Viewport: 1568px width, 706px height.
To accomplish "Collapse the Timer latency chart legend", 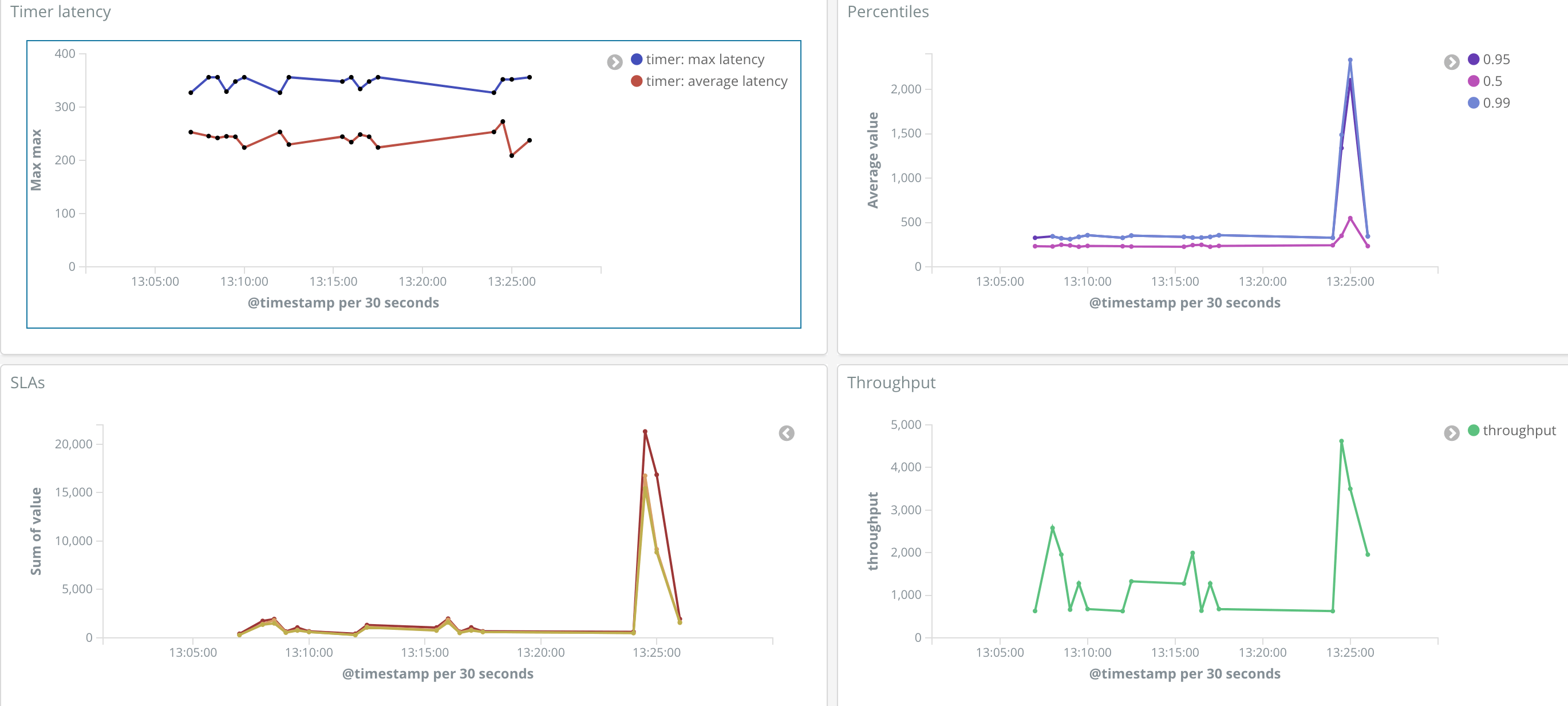I will [614, 61].
